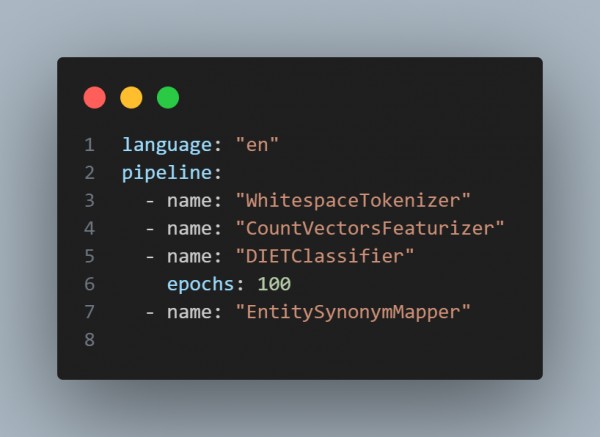600x437 pixels.
Task: Click empty line number 8
Action: pos(90,339)
